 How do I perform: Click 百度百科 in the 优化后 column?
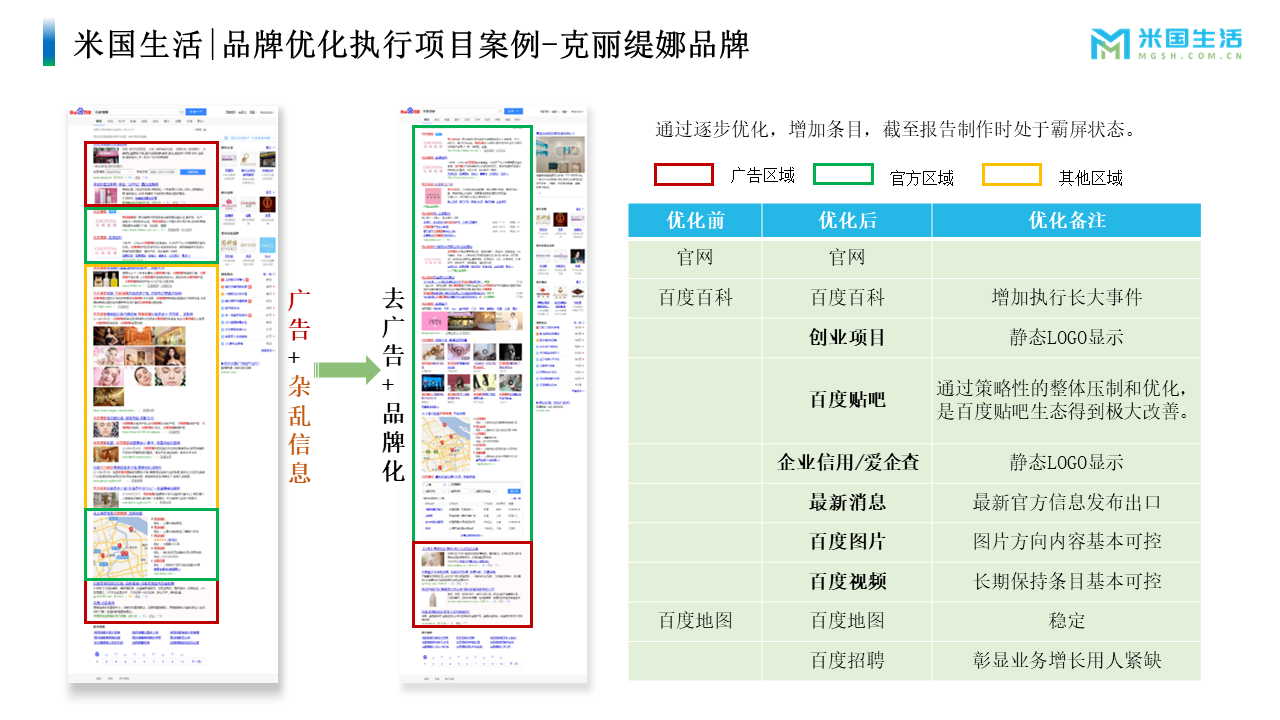click(847, 298)
